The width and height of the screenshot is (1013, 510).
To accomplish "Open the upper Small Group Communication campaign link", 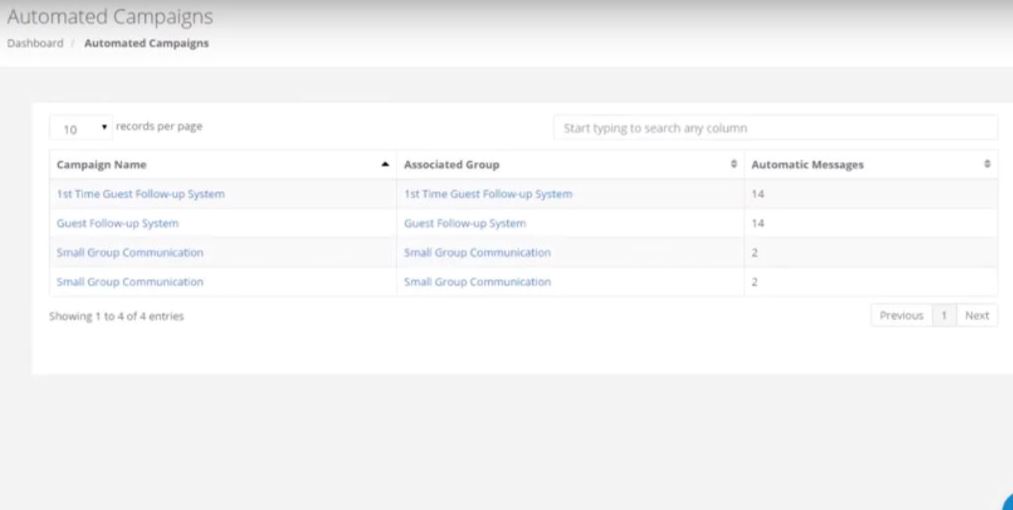I will pyautogui.click(x=130, y=252).
